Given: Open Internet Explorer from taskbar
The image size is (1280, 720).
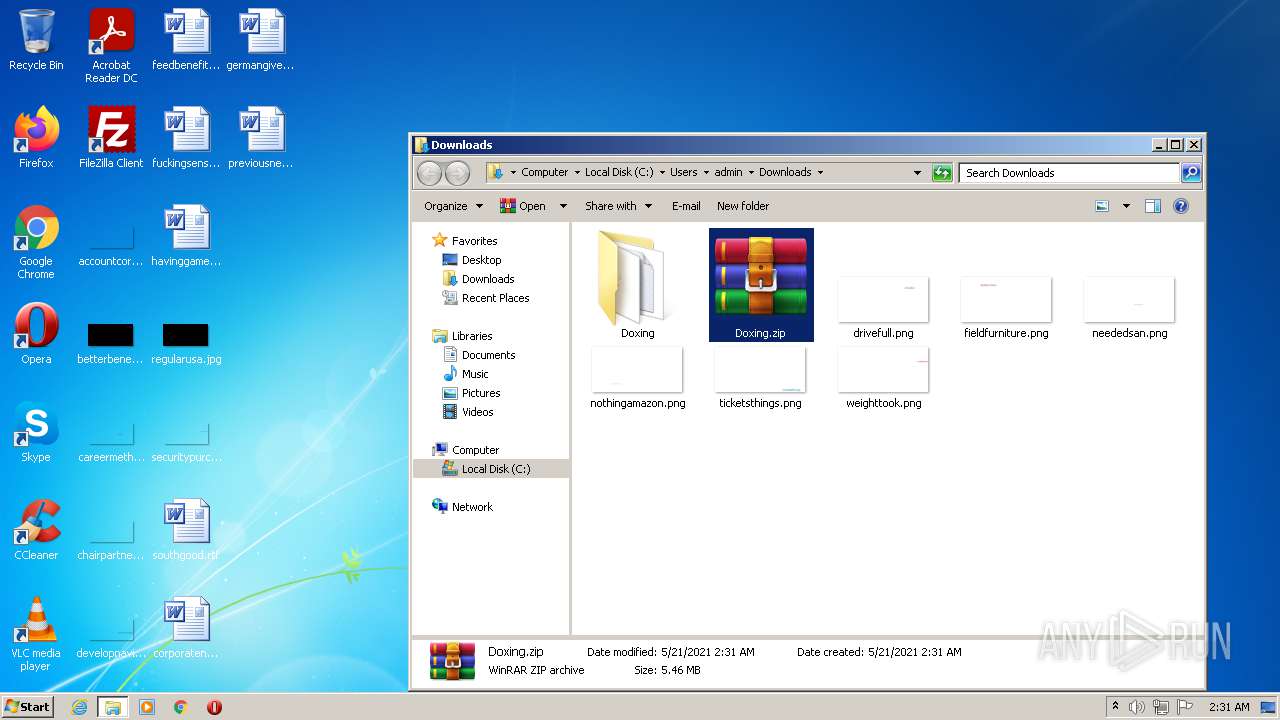Looking at the screenshot, I should (79, 707).
